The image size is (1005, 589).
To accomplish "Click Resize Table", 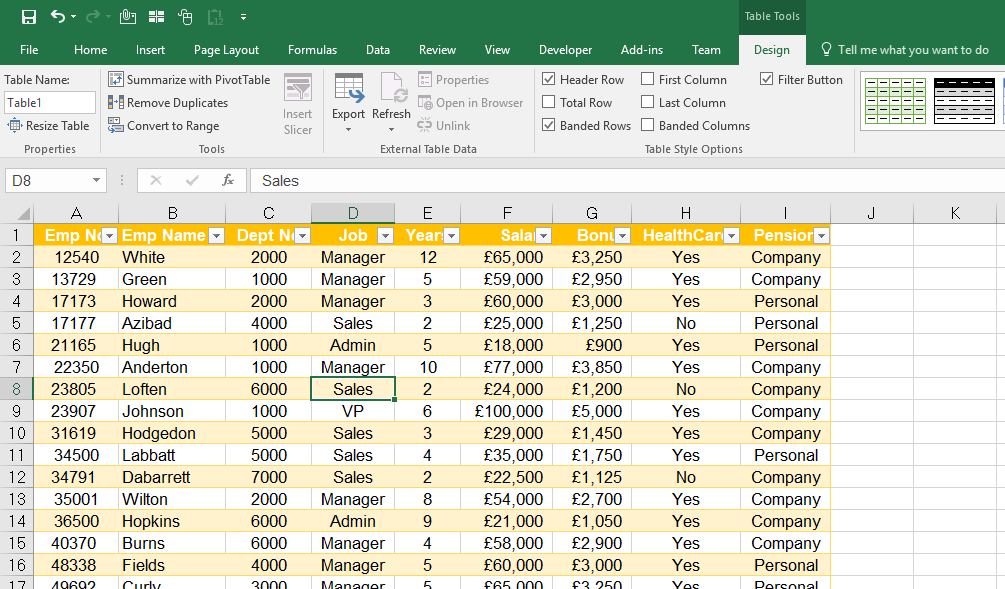I will coord(48,126).
